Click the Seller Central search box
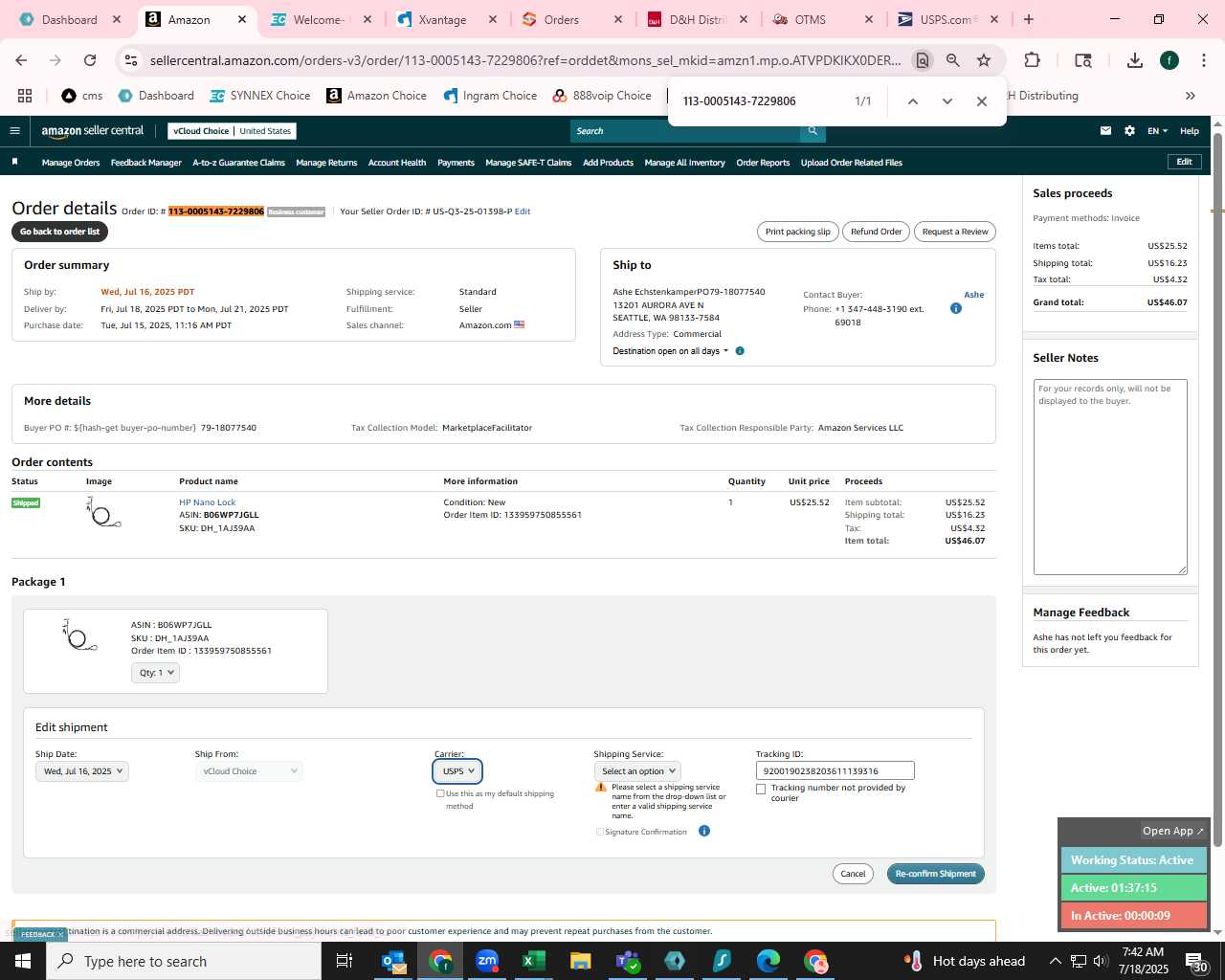This screenshot has width=1225, height=980. tap(685, 131)
